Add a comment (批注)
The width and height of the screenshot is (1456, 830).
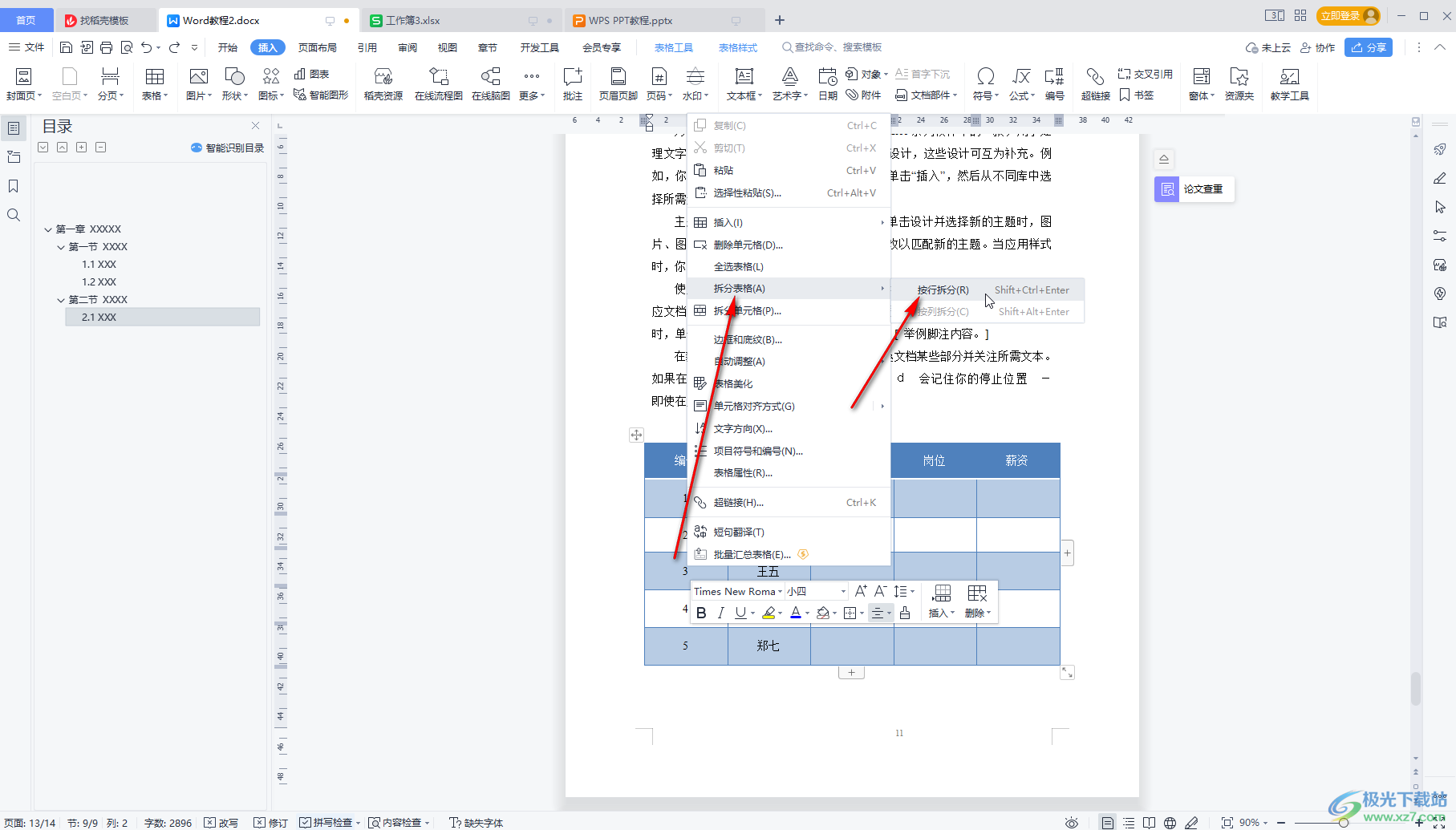coord(572,84)
